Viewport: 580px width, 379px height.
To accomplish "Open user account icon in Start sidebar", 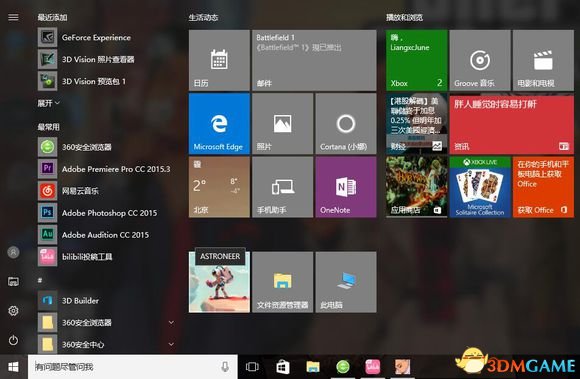I will [13, 253].
